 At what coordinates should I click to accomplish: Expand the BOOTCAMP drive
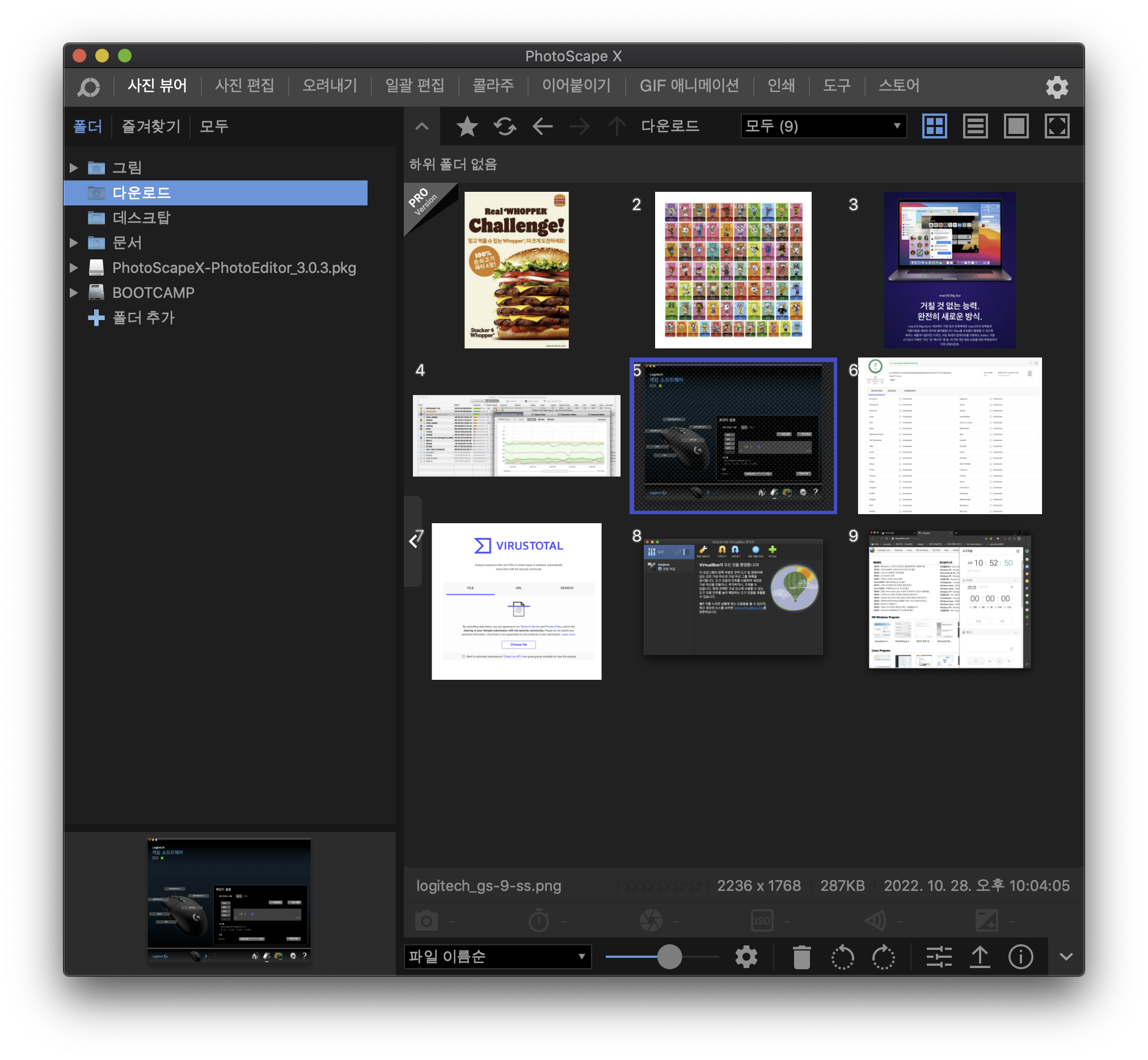tap(73, 293)
